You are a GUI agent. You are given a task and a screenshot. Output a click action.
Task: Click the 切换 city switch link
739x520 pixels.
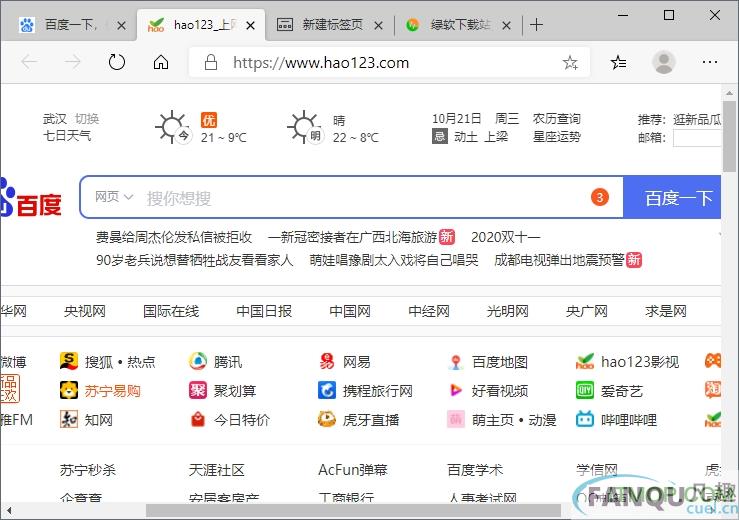click(x=87, y=119)
